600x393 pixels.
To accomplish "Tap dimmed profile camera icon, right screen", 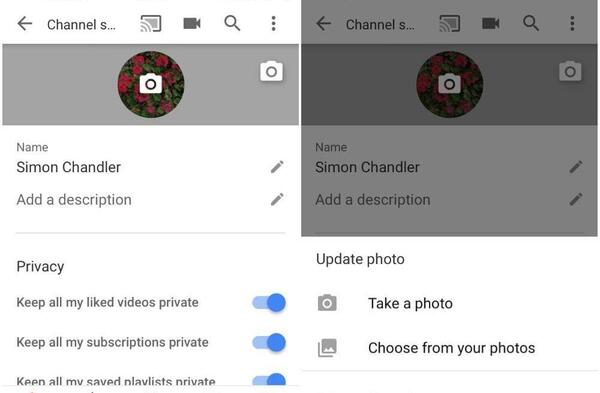I will click(450, 84).
